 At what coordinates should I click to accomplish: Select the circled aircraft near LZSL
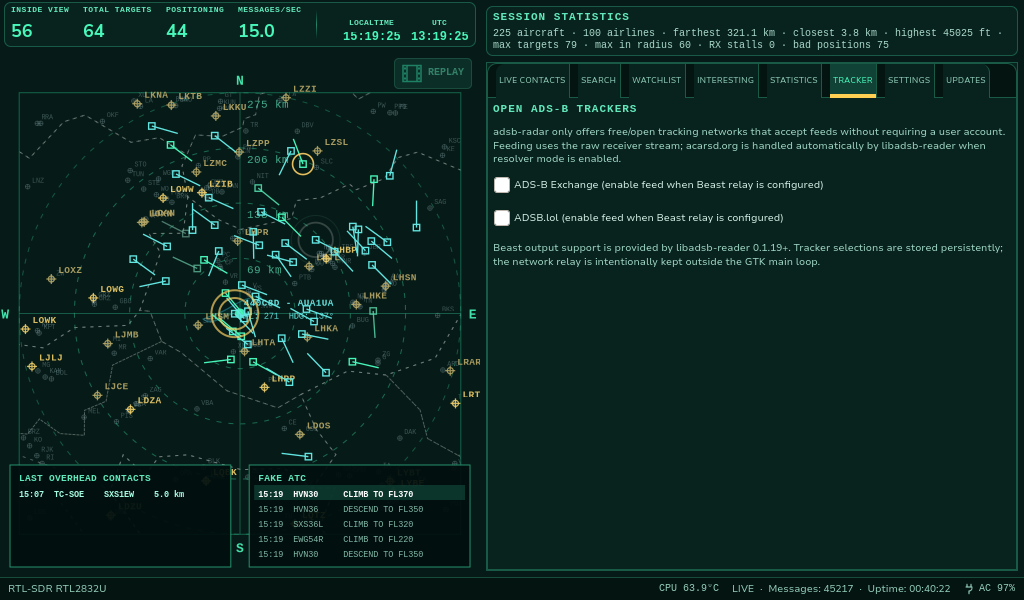pyautogui.click(x=303, y=164)
